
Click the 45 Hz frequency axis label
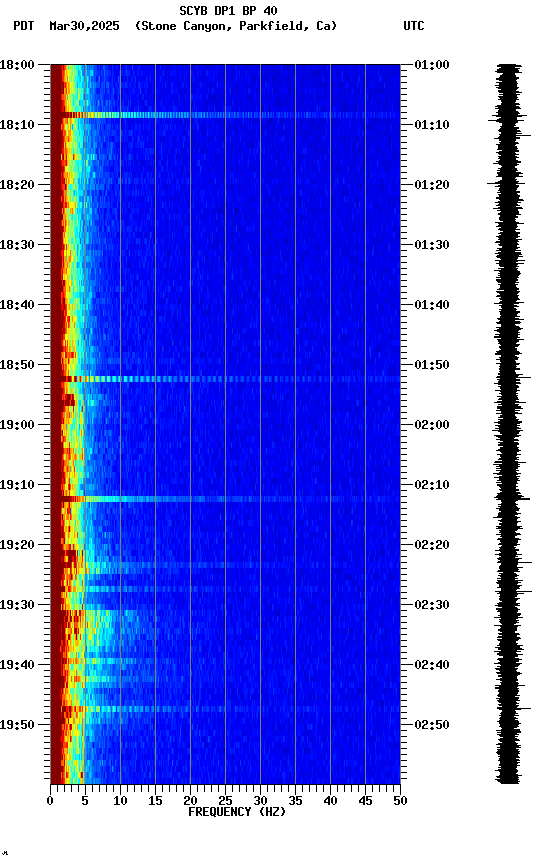[x=365, y=801]
